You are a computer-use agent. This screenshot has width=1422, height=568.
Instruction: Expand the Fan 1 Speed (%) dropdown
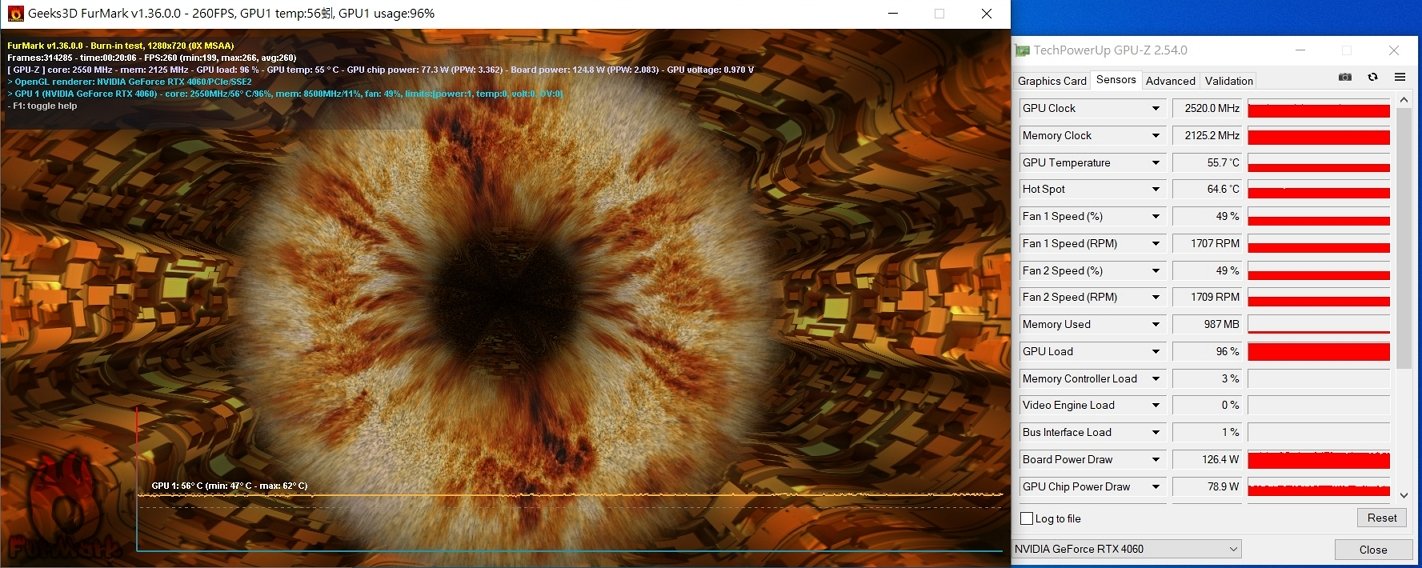1156,216
